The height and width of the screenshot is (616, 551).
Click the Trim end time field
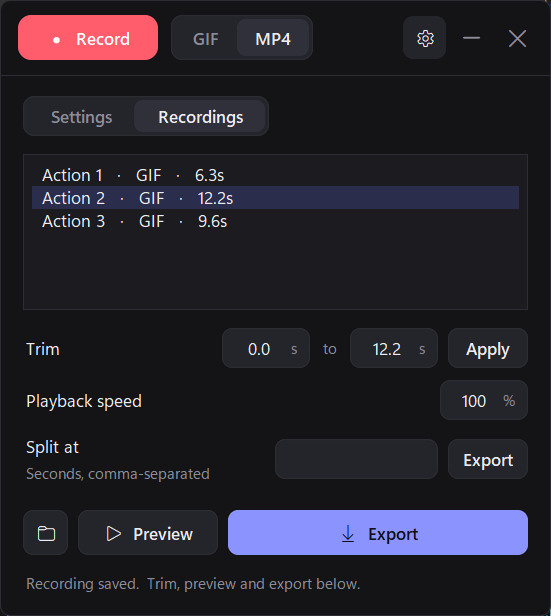(394, 348)
